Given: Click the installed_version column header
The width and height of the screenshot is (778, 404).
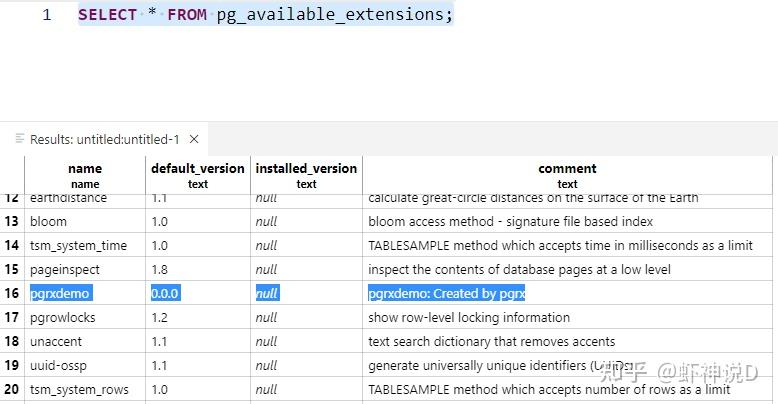Looking at the screenshot, I should 306,175.
